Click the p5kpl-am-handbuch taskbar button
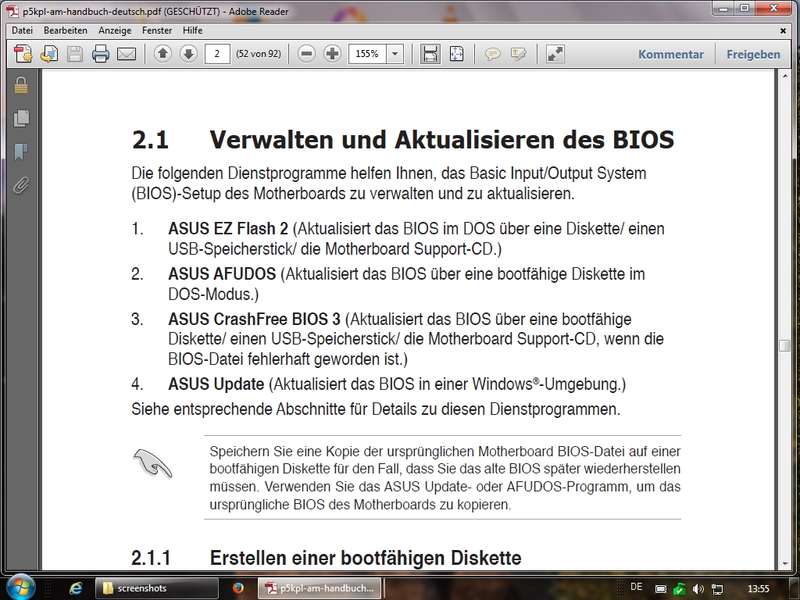This screenshot has width=800, height=600. (x=319, y=588)
